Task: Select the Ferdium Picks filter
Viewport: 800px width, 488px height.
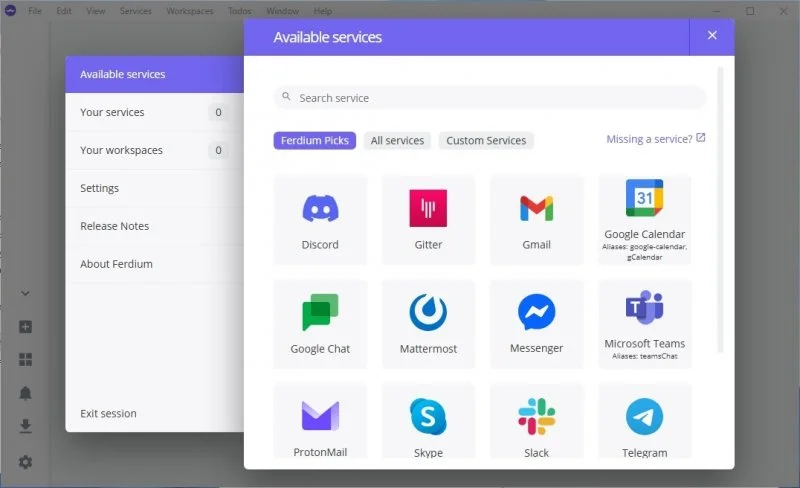Action: 315,140
